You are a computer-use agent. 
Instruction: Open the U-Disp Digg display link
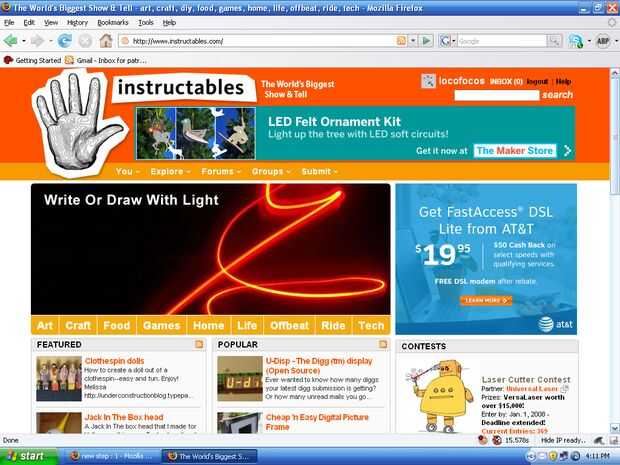pyautogui.click(x=319, y=366)
